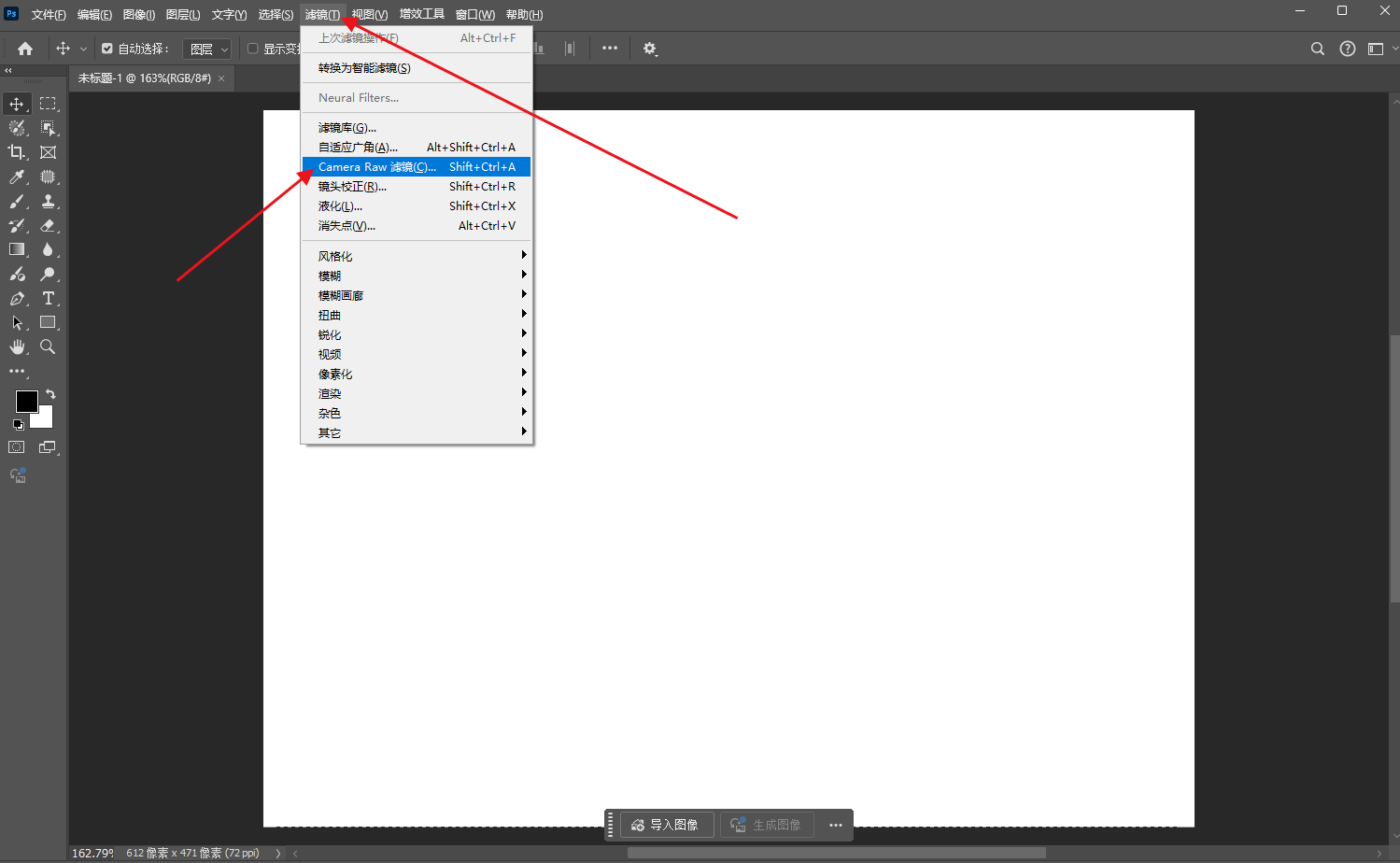The image size is (1400, 863).
Task: Toggle Quick Mask mode
Action: click(x=17, y=447)
